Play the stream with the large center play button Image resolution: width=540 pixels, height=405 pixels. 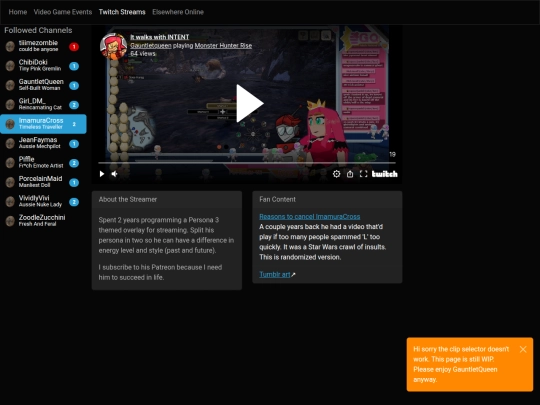click(x=250, y=103)
